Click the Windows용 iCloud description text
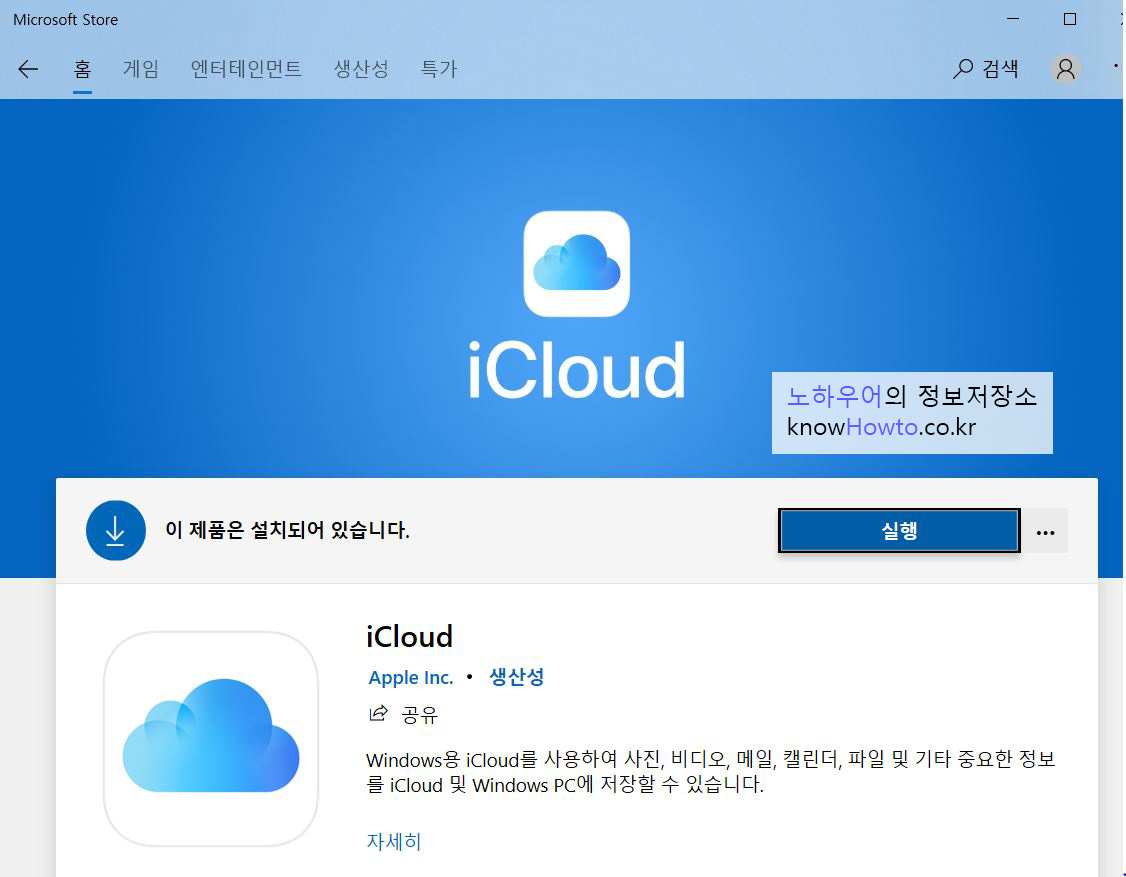The height and width of the screenshot is (877, 1126). (711, 772)
